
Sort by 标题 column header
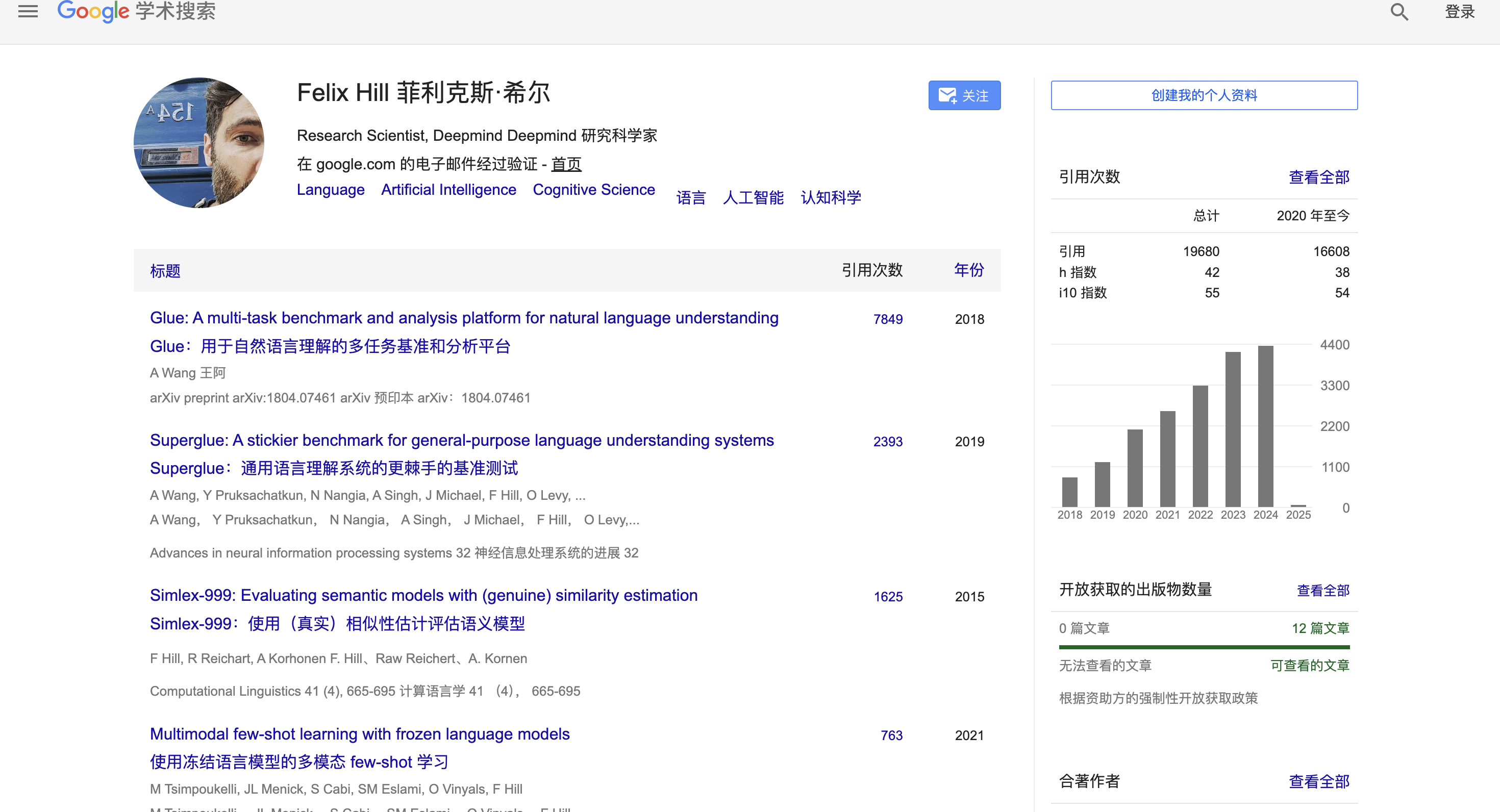tap(165, 271)
